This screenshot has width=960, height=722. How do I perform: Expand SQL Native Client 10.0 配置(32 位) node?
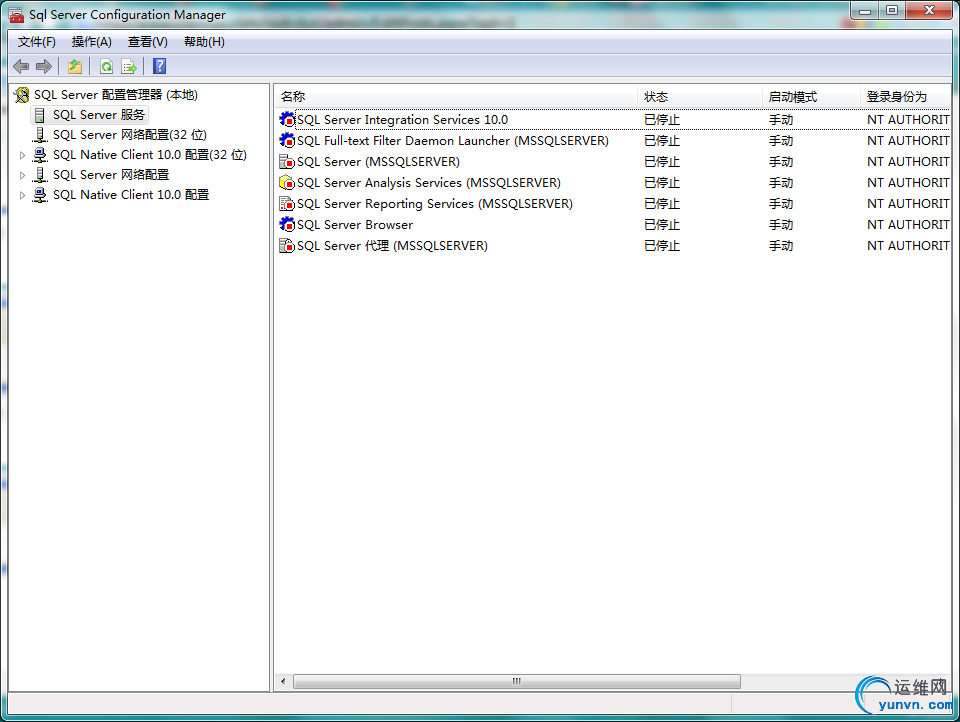pos(22,156)
